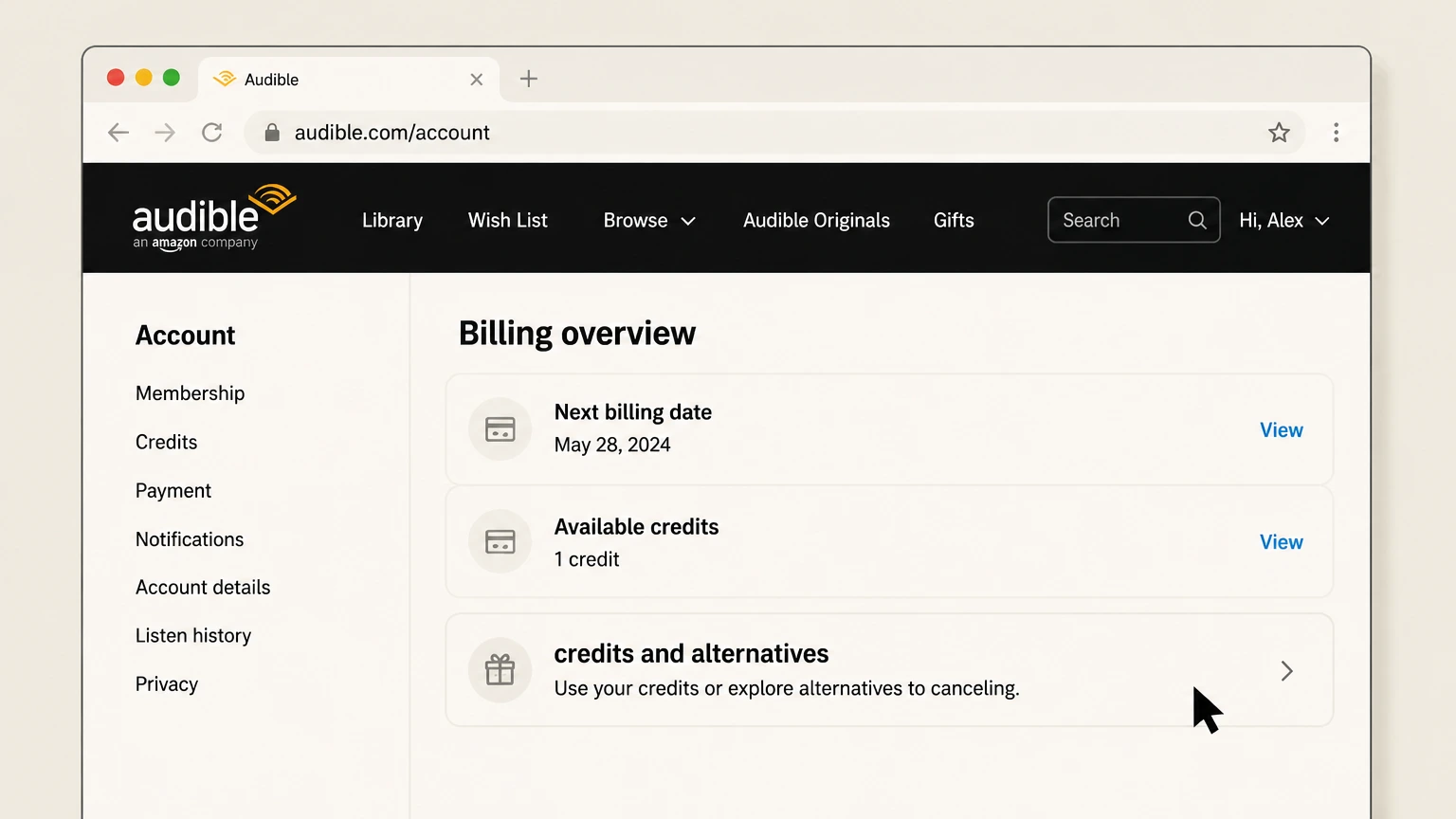This screenshot has height=819, width=1456.
Task: Open Credits in the Account sidebar
Action: click(x=166, y=442)
